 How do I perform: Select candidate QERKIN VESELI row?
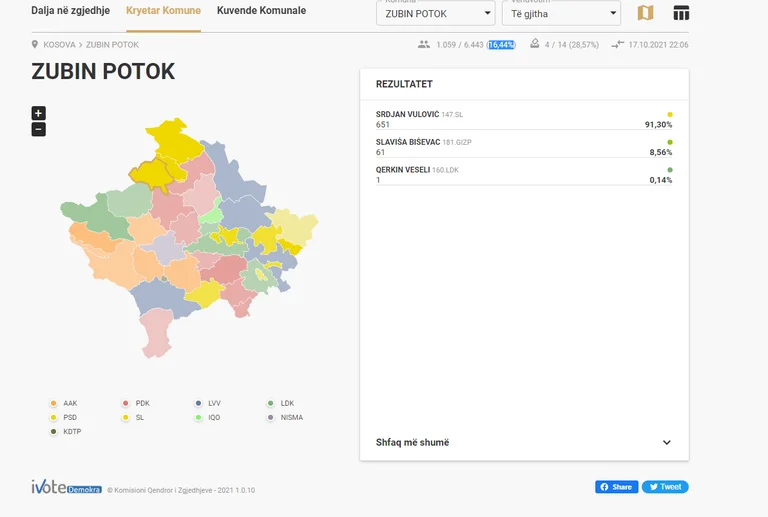(524, 175)
